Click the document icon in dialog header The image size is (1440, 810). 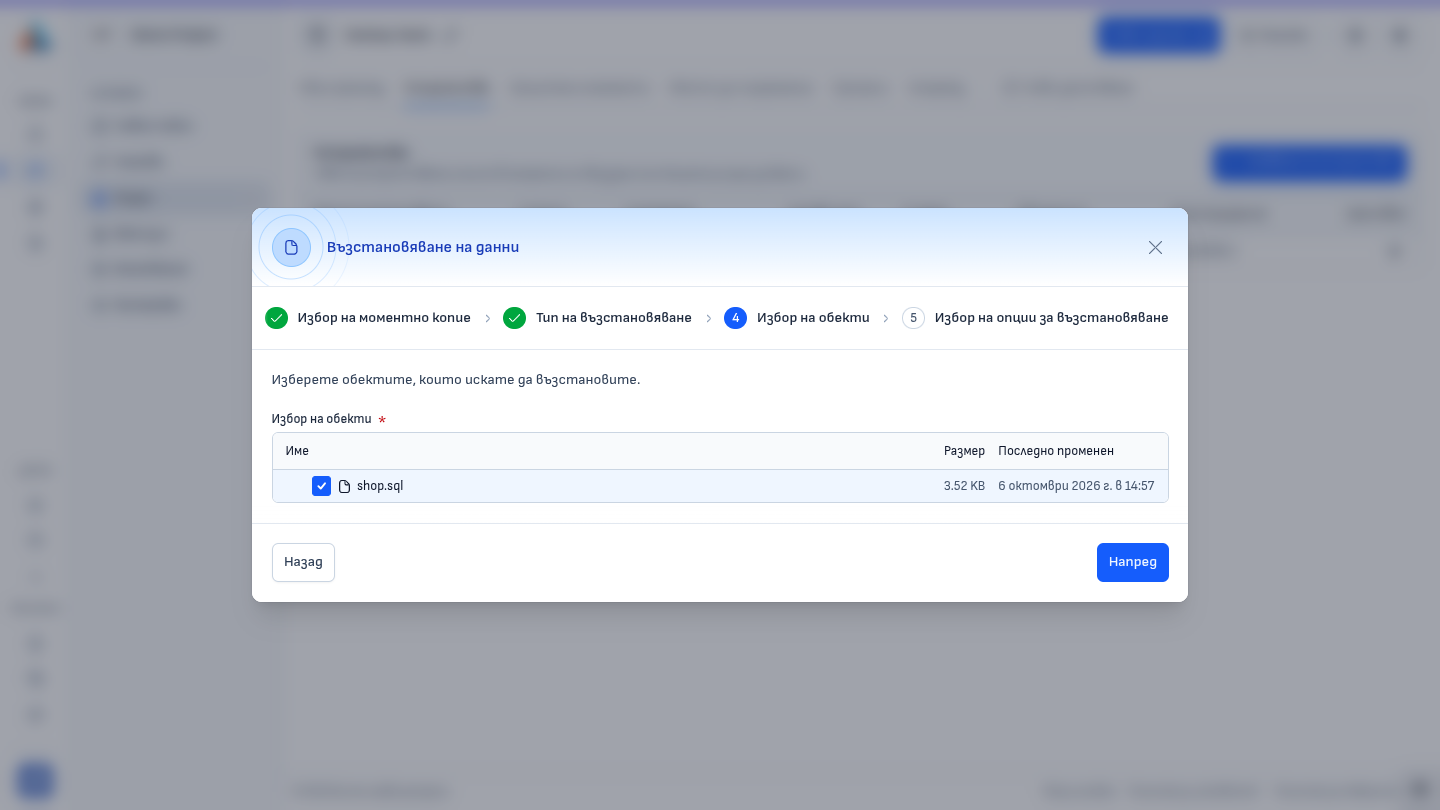tap(291, 247)
